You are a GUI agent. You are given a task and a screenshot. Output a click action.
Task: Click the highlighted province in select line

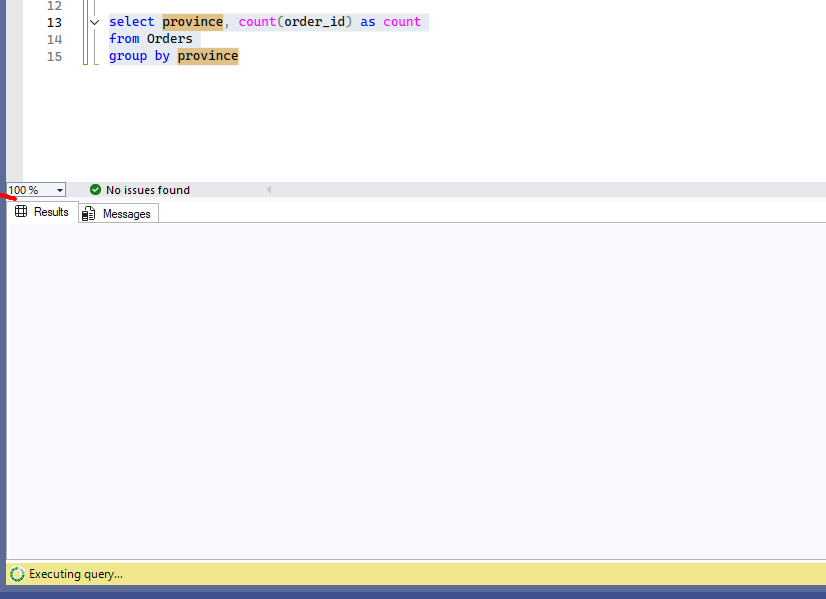(x=193, y=22)
